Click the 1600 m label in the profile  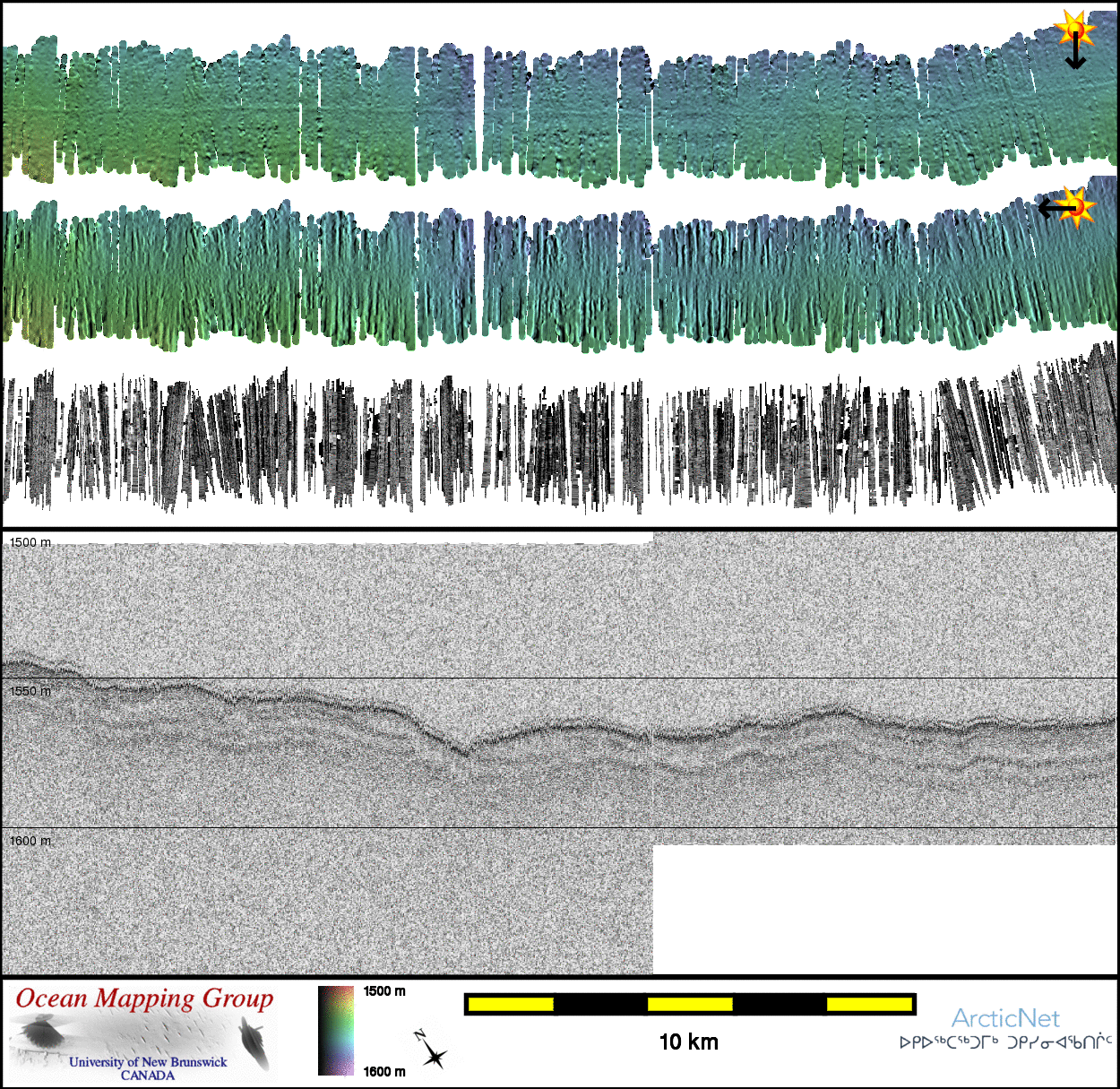pos(30,841)
